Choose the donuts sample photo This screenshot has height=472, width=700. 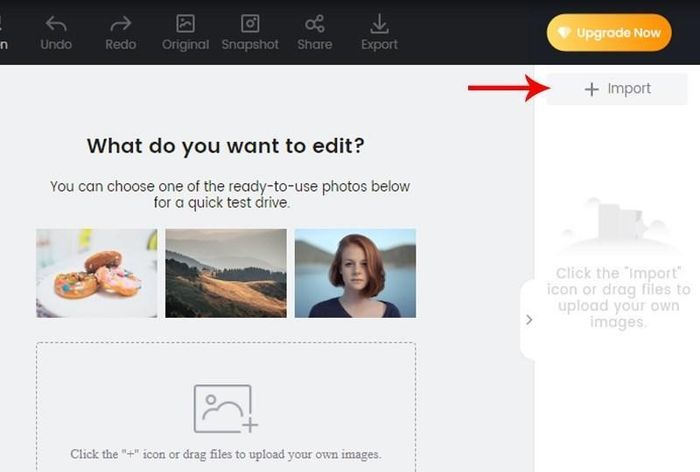coord(97,273)
